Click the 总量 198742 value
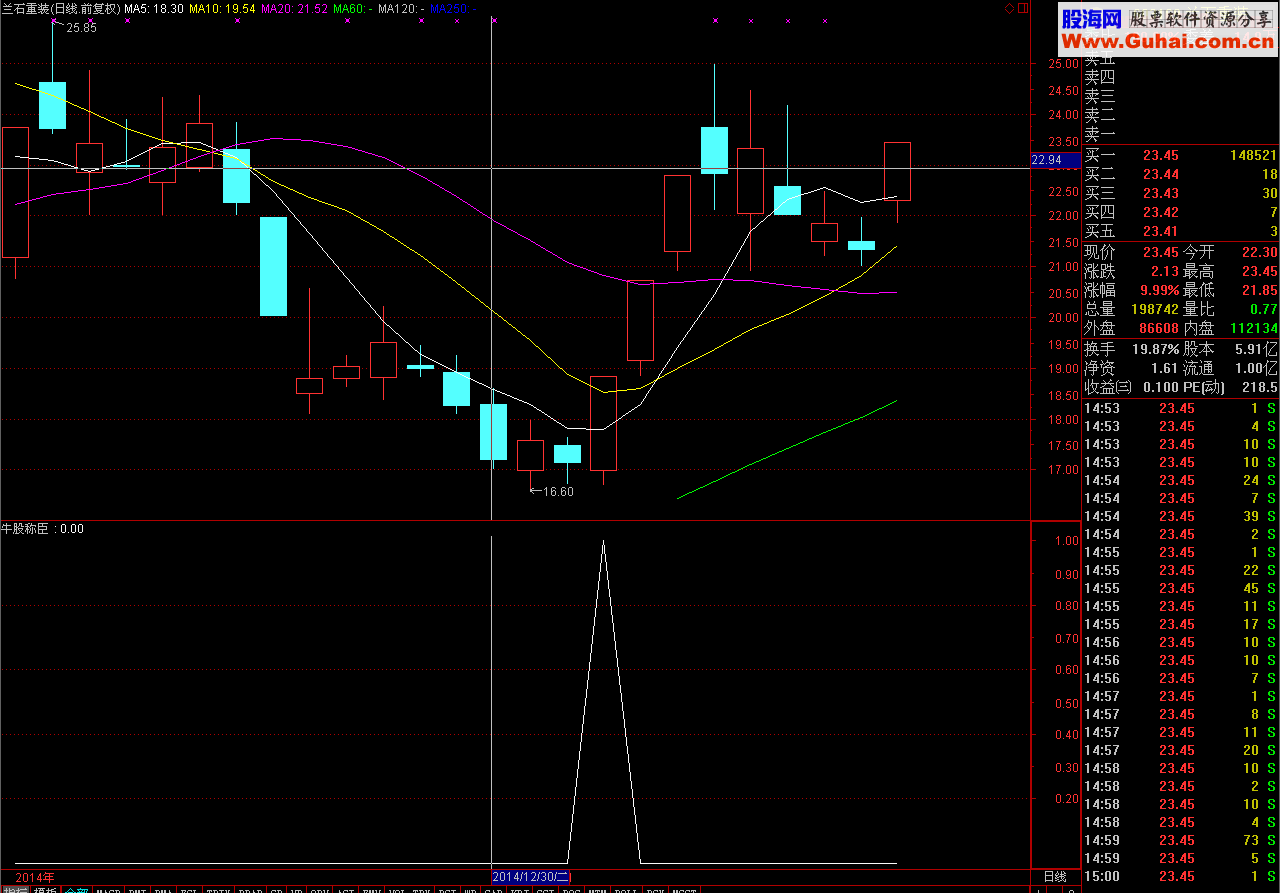This screenshot has height=893, width=1280. tap(1155, 310)
